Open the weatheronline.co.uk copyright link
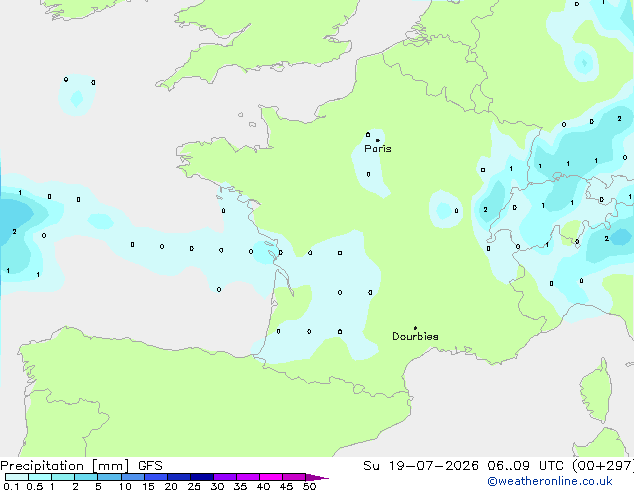 [550, 481]
